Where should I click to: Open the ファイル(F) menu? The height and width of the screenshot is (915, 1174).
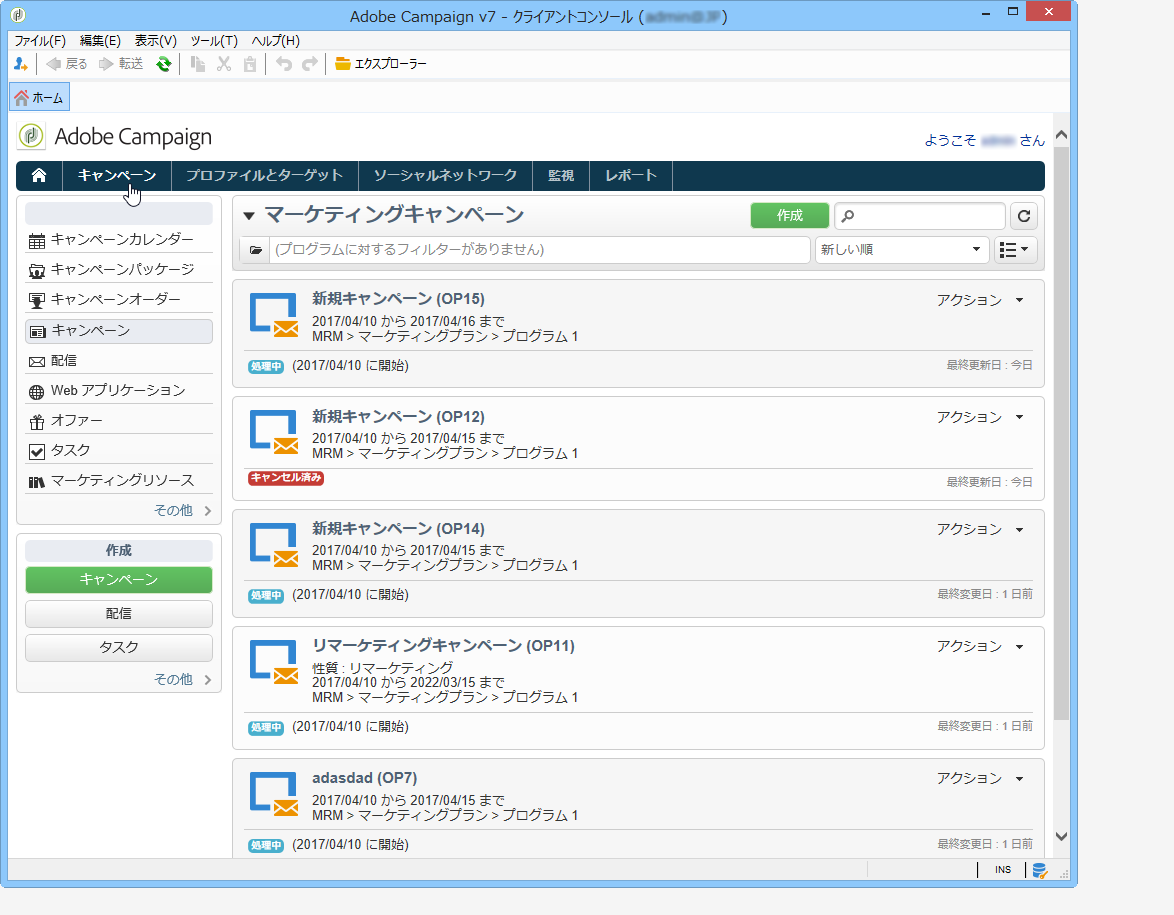click(x=40, y=41)
